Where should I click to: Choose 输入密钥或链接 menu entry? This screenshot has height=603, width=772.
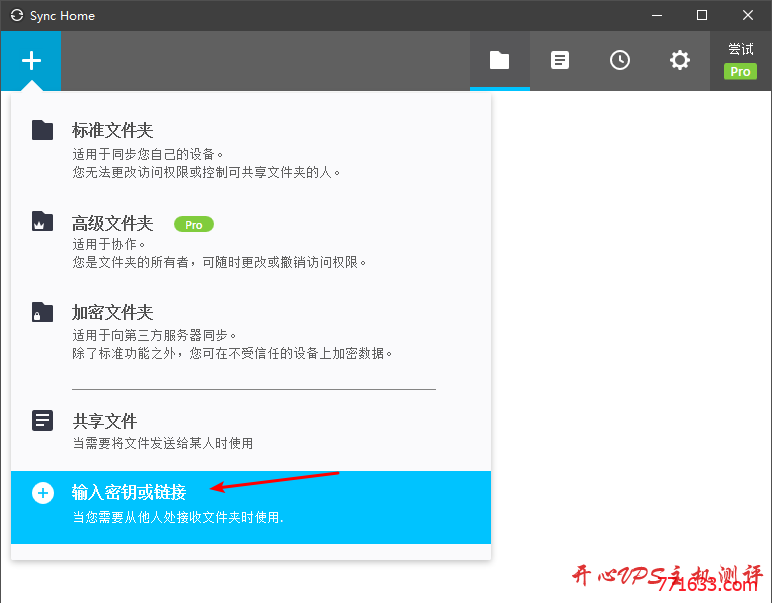128,493
